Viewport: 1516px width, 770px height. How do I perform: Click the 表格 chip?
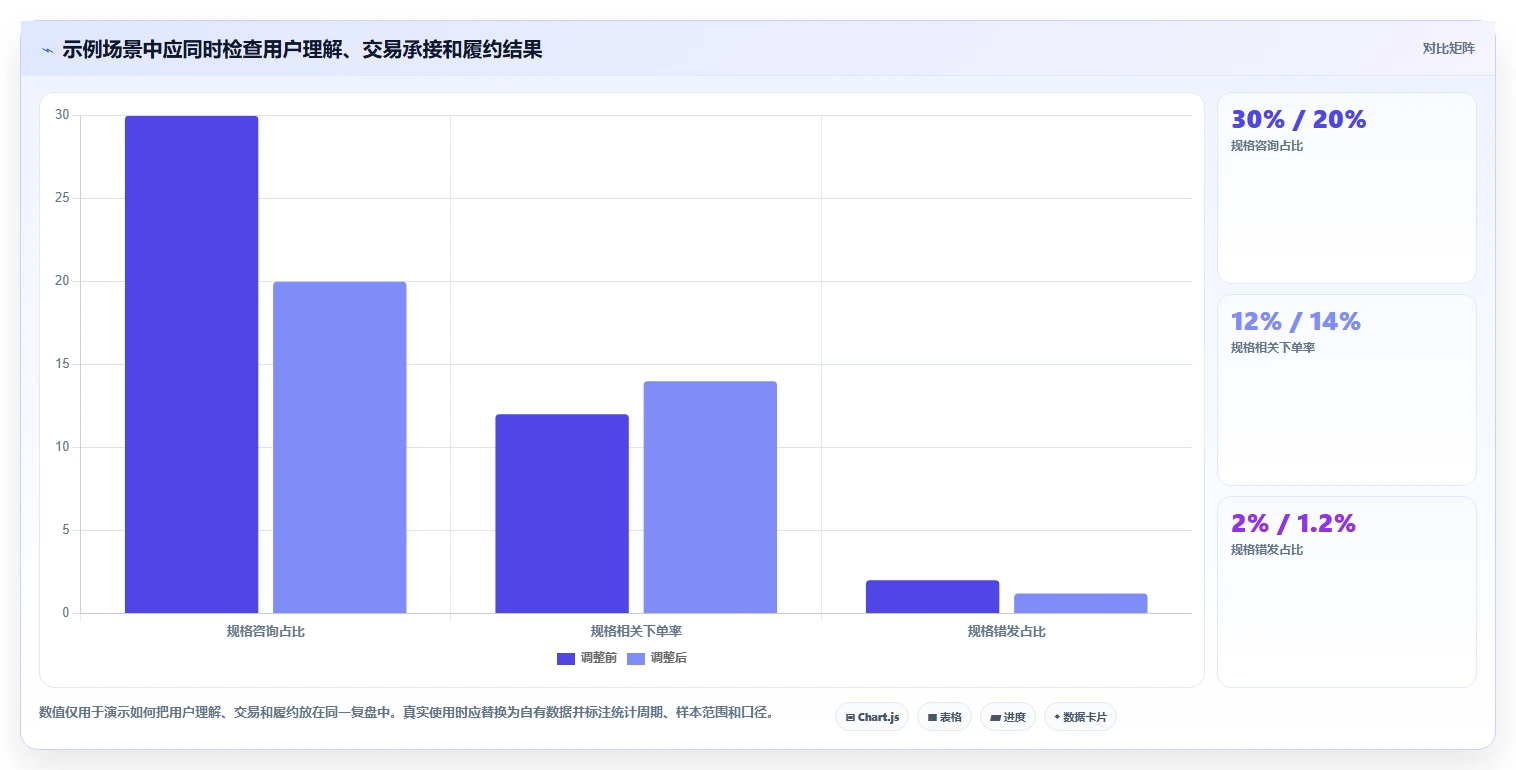tap(944, 717)
